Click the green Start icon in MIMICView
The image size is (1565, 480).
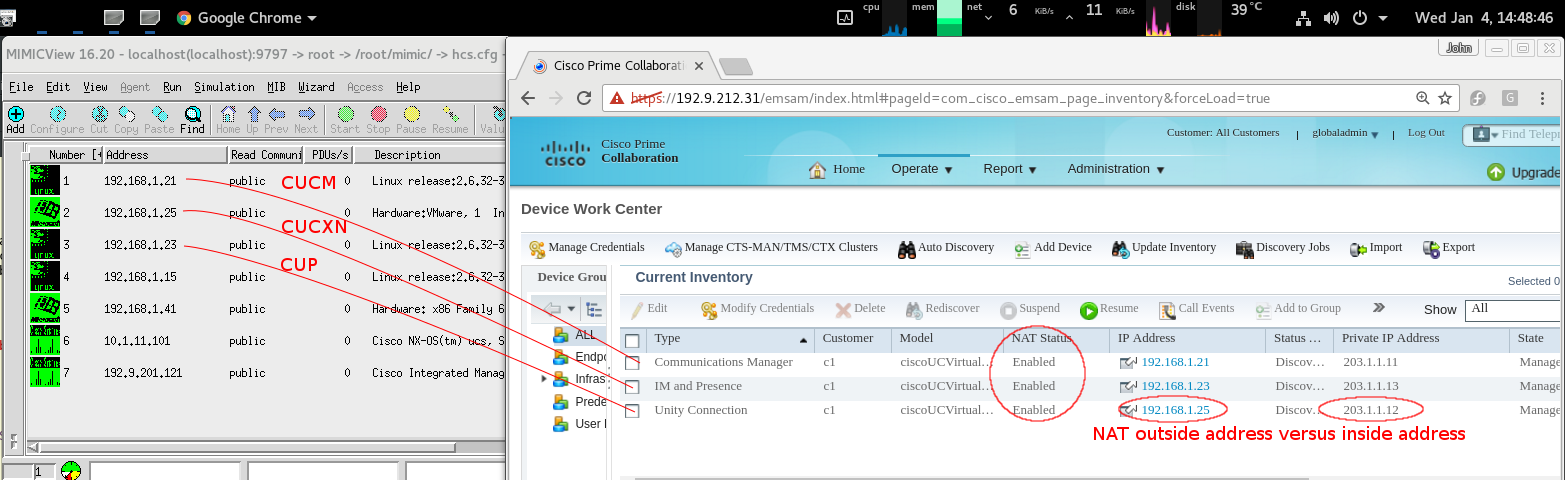point(345,114)
